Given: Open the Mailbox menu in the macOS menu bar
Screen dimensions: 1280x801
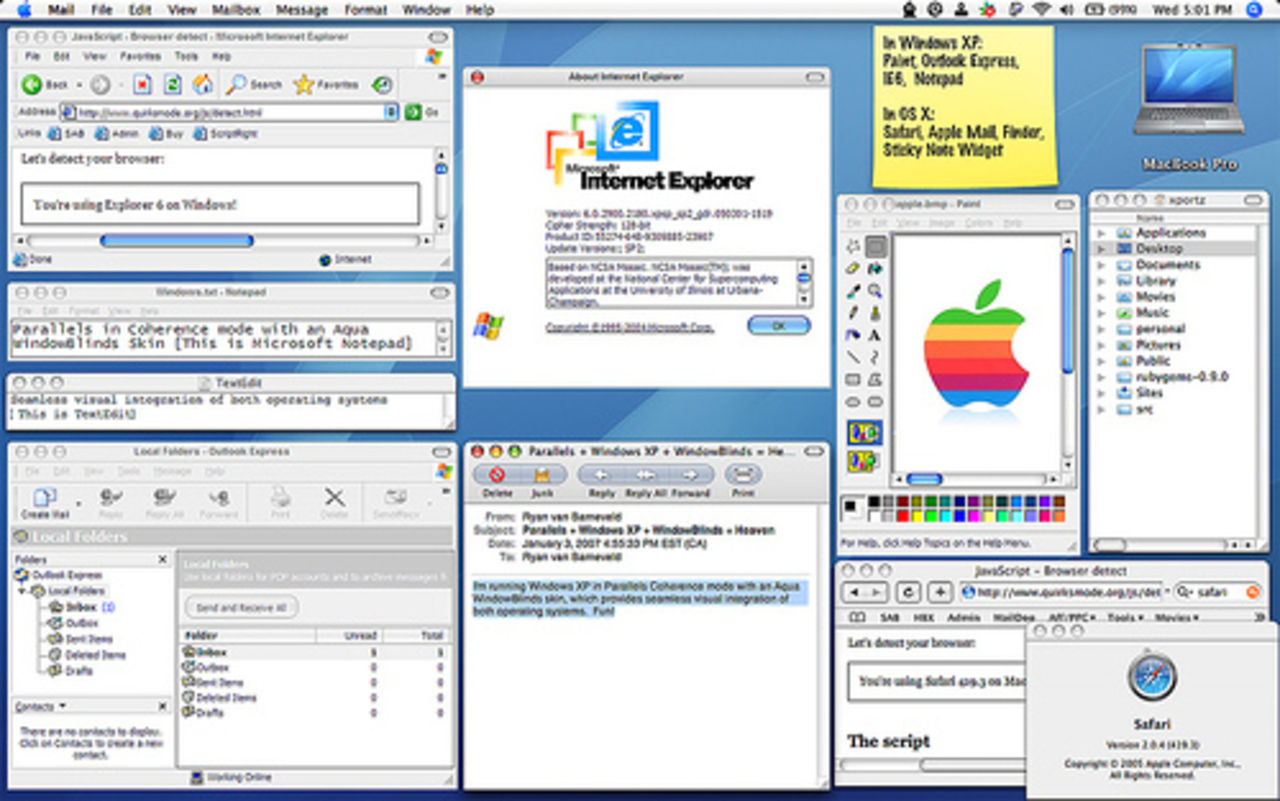Looking at the screenshot, I should 236,9.
